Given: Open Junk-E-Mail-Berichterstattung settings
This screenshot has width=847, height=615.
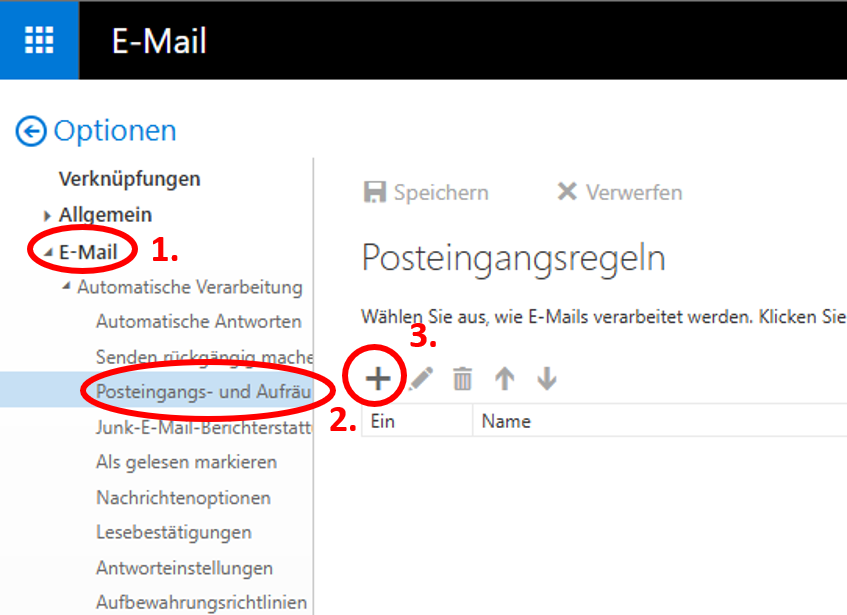Looking at the screenshot, I should click(204, 427).
